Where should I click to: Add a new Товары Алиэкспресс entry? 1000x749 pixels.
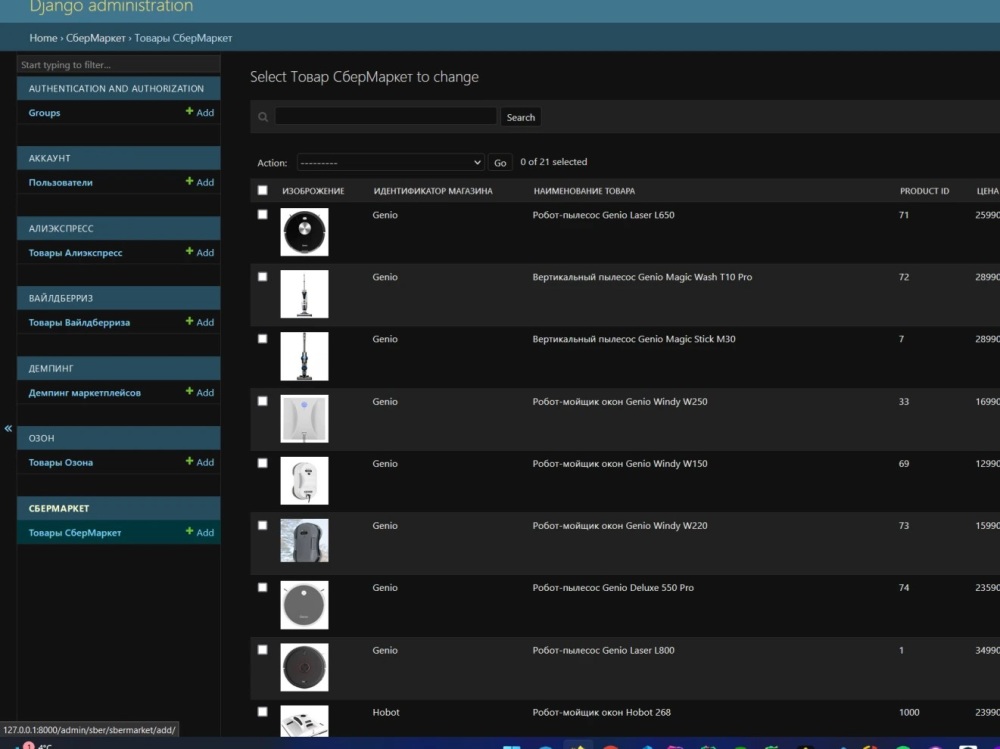coord(200,252)
